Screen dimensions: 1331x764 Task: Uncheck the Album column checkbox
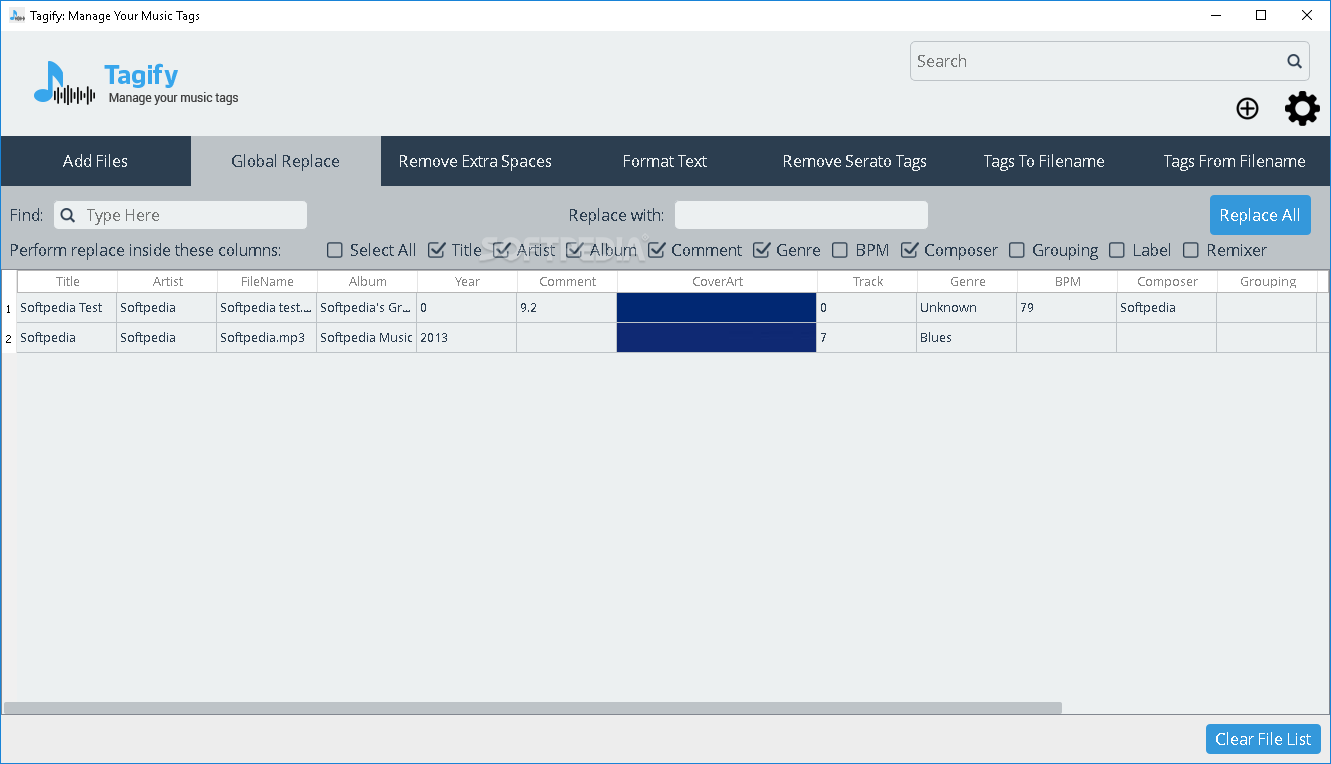pos(574,250)
